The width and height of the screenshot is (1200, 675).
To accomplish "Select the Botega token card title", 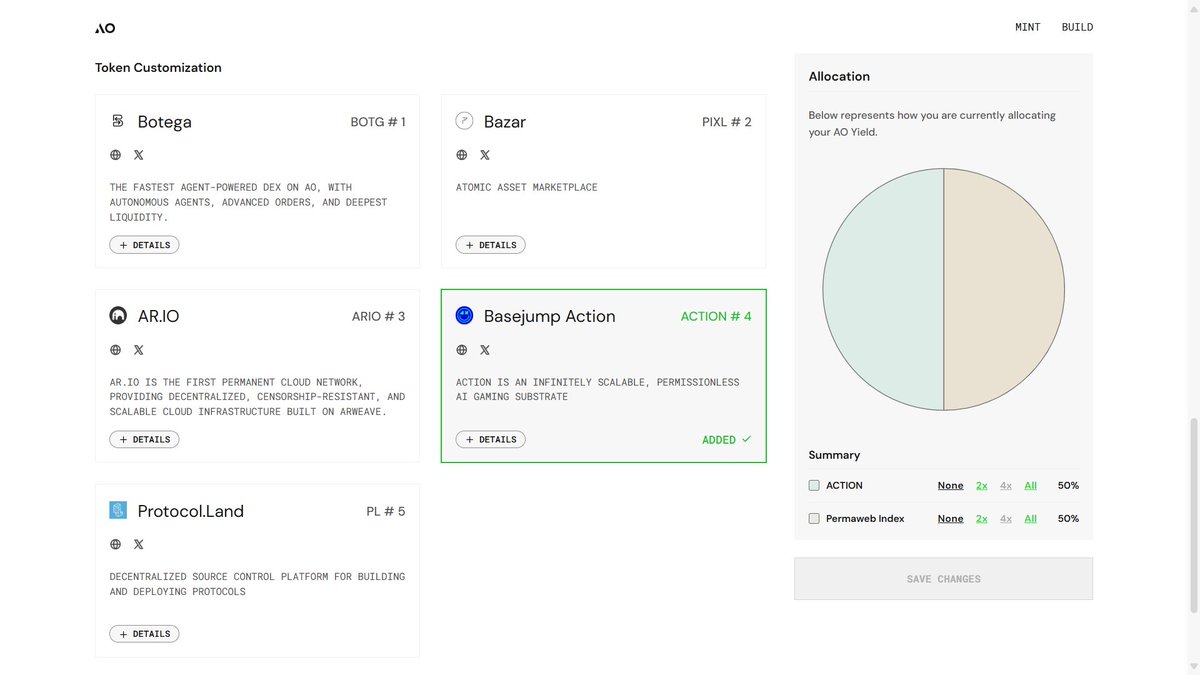I will pyautogui.click(x=165, y=122).
